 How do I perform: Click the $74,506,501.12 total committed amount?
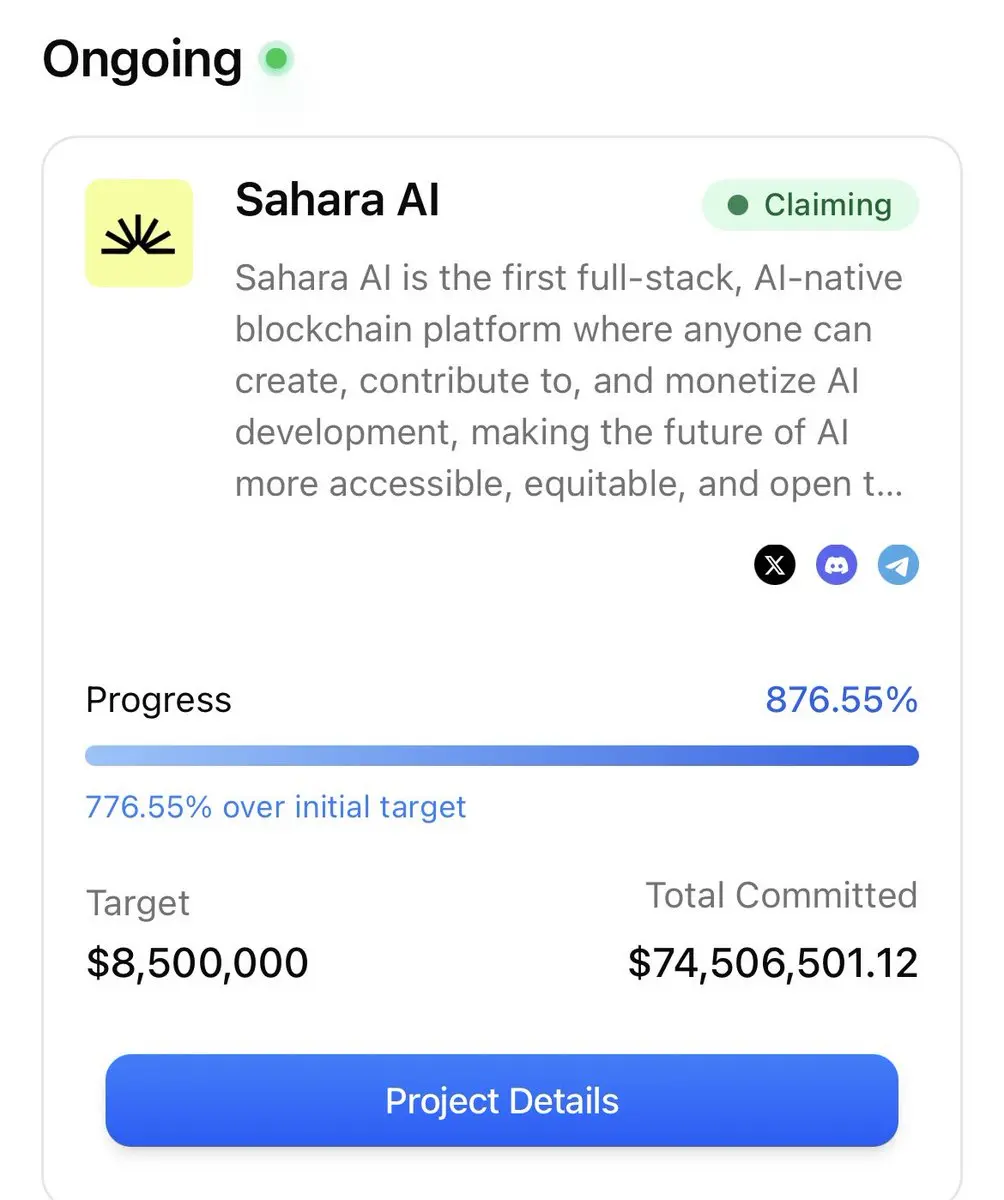pyautogui.click(x=773, y=963)
